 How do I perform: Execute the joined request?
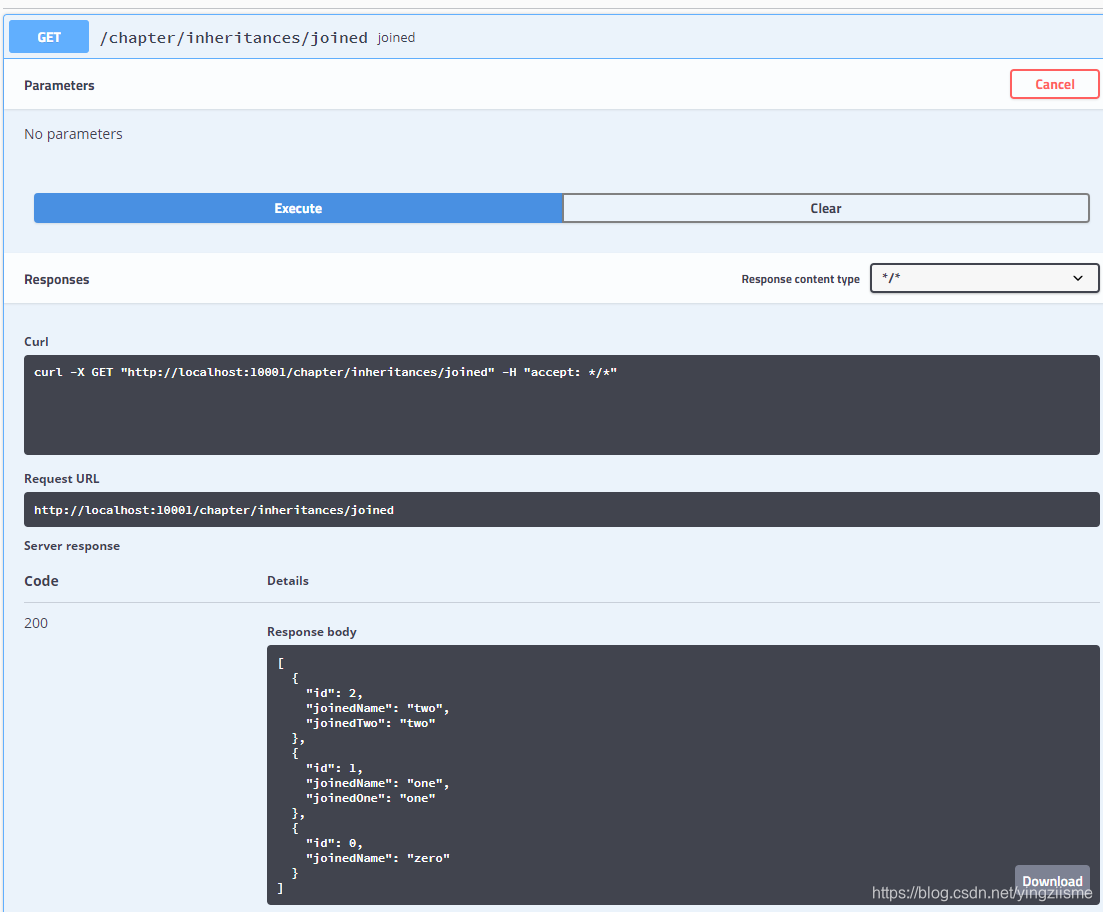pyautogui.click(x=298, y=208)
